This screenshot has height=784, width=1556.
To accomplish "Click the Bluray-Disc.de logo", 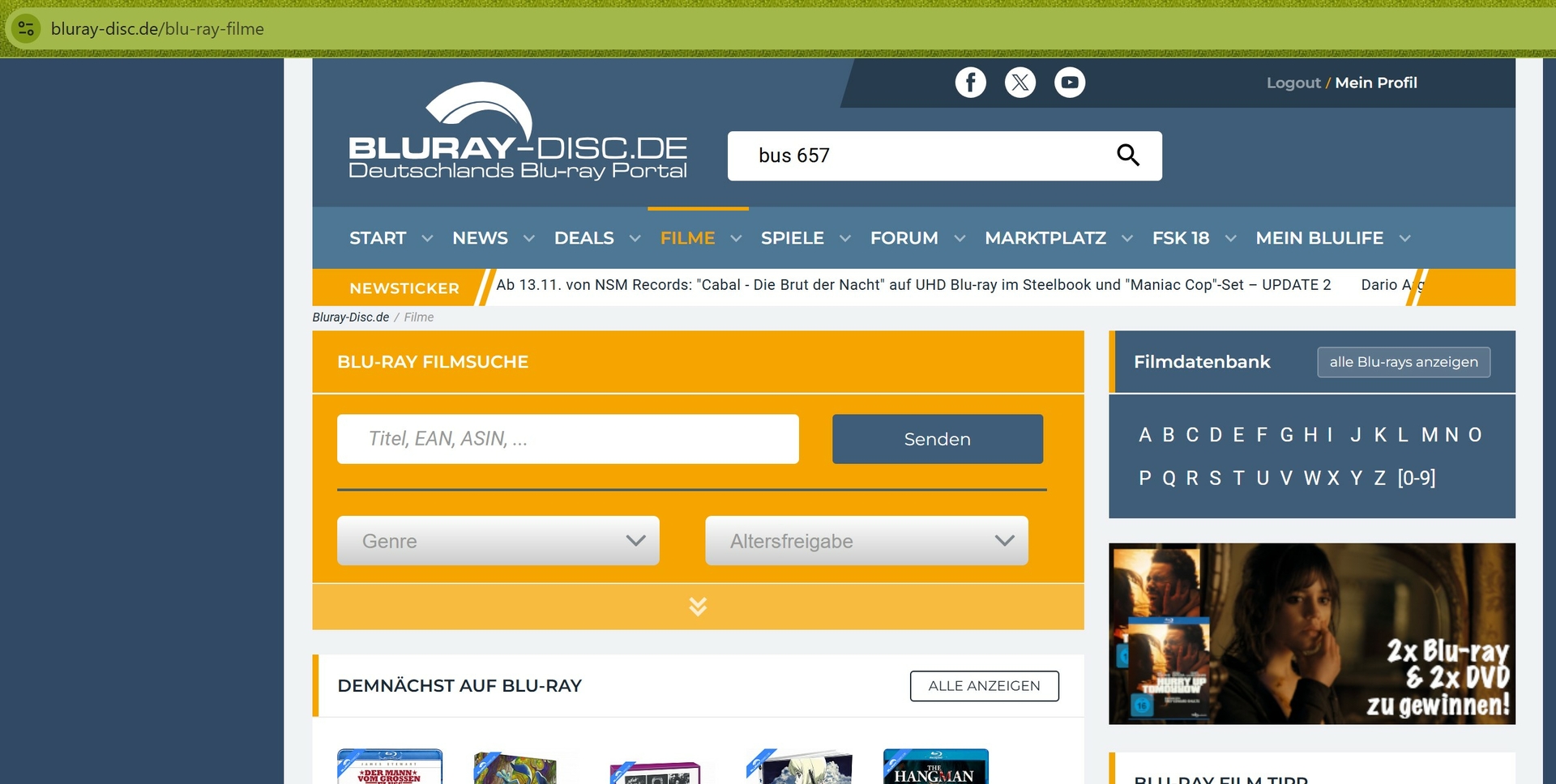I will click(517, 134).
